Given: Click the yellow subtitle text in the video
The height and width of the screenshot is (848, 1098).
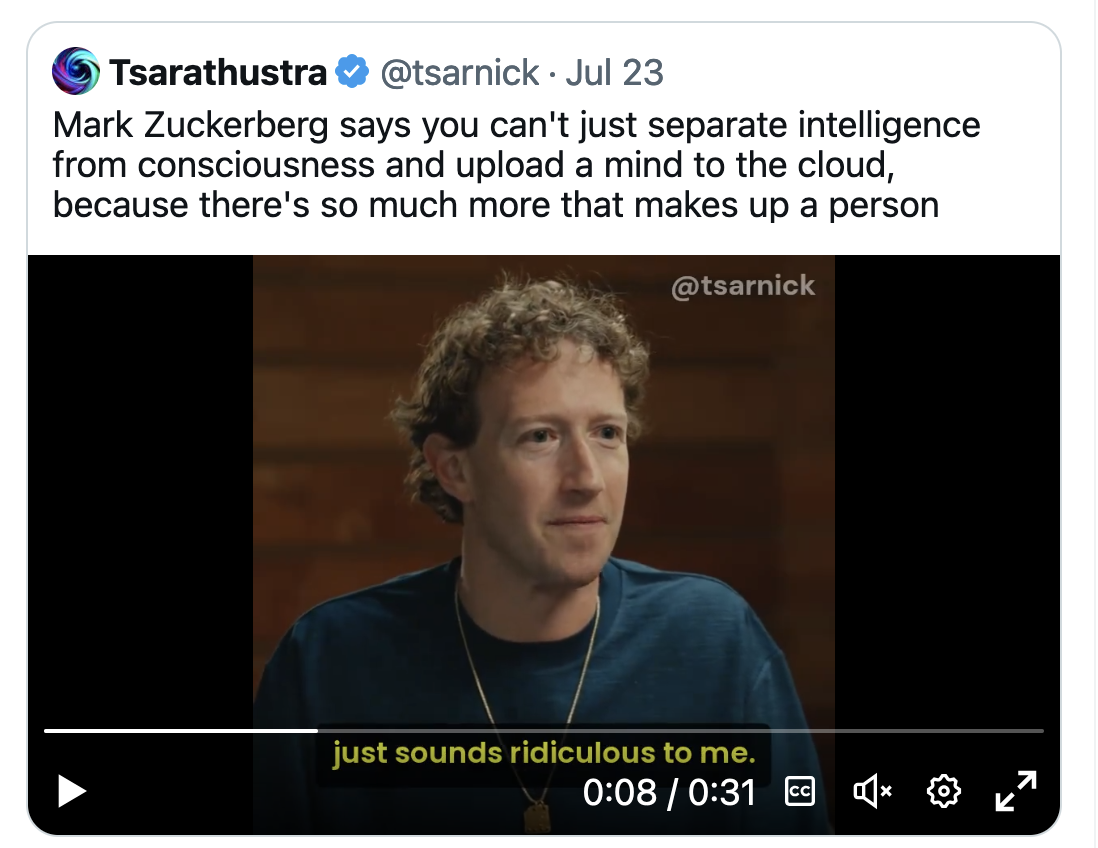Looking at the screenshot, I should (543, 752).
